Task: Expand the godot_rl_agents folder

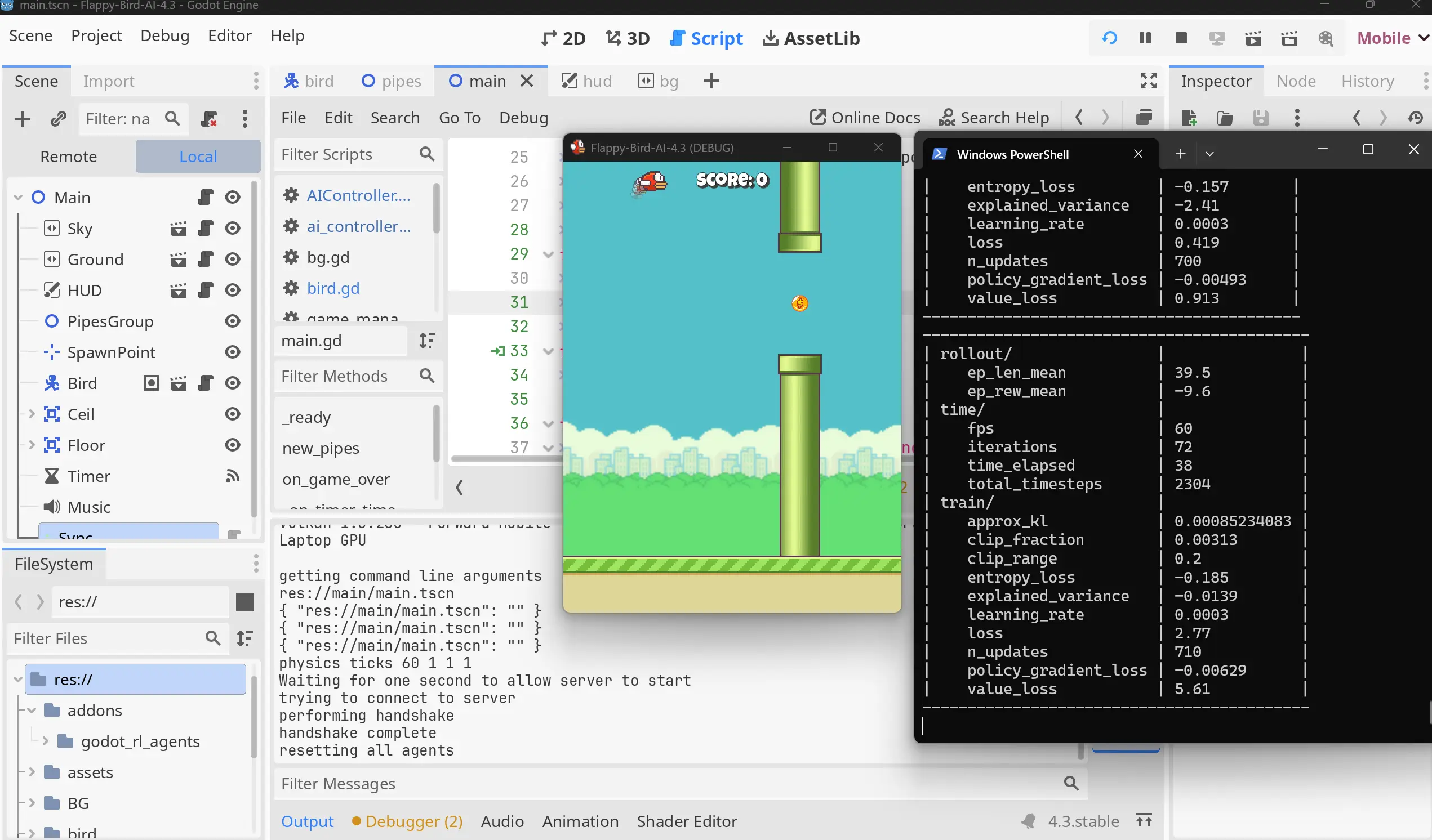Action: click(46, 741)
